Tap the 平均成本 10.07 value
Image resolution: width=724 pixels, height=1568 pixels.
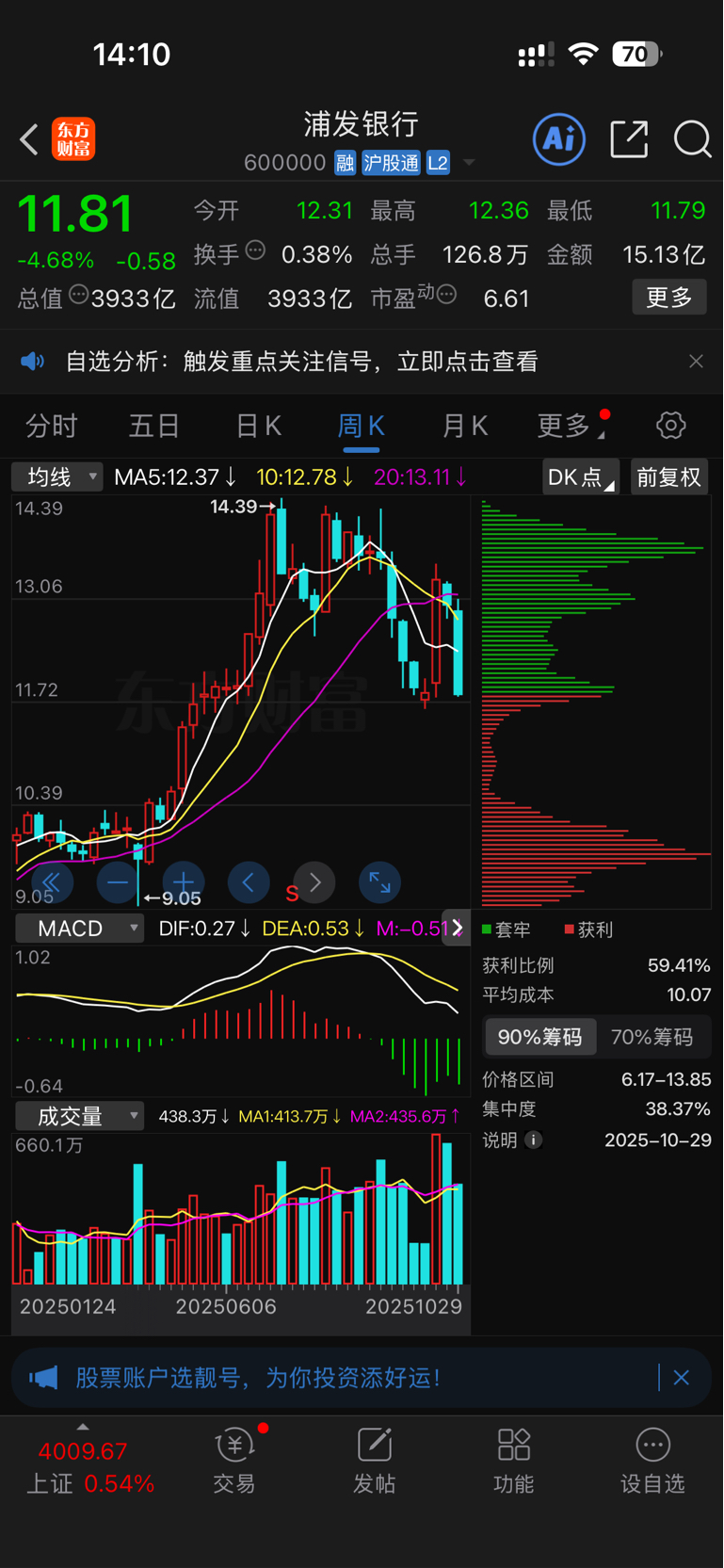[689, 994]
